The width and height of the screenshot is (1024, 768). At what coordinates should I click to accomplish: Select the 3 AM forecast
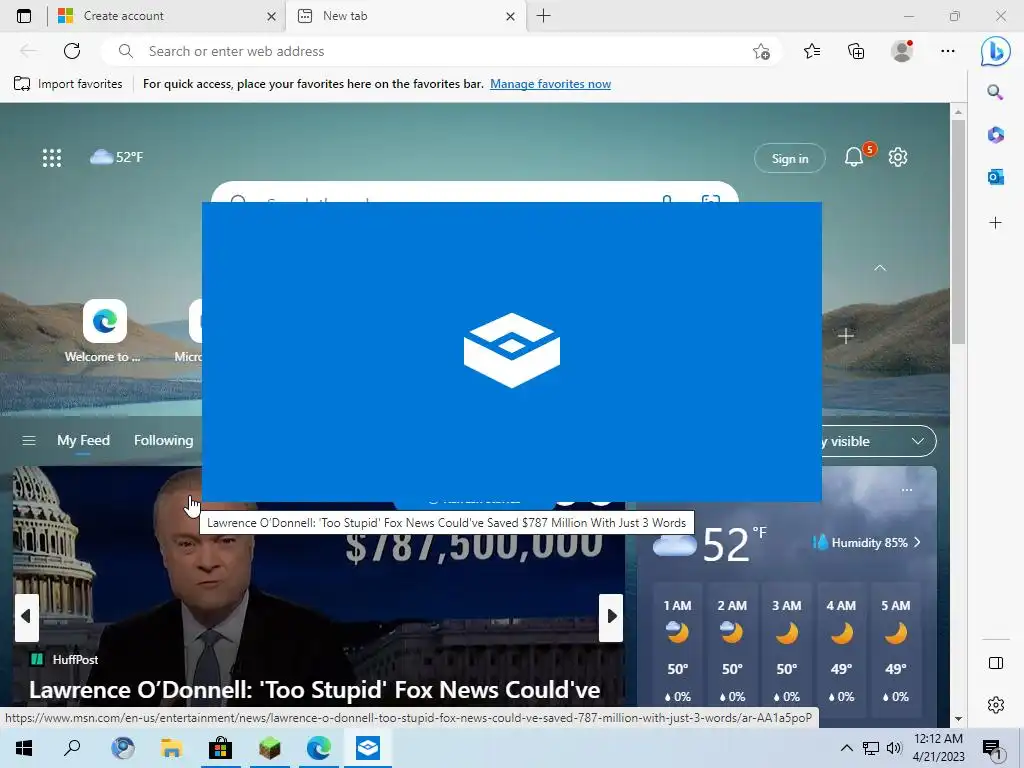[786, 650]
